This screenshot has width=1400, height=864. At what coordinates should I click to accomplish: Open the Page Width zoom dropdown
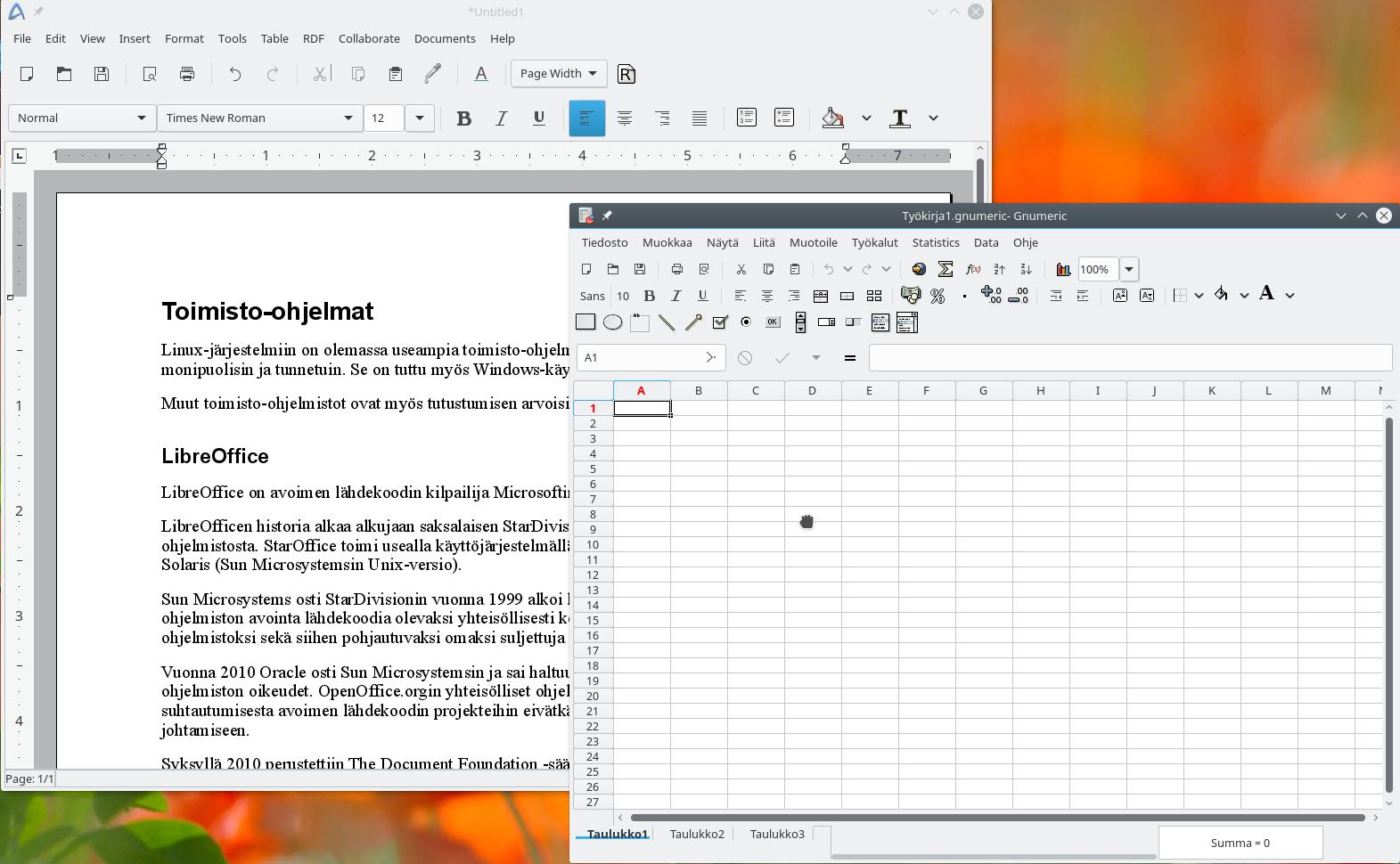point(559,74)
